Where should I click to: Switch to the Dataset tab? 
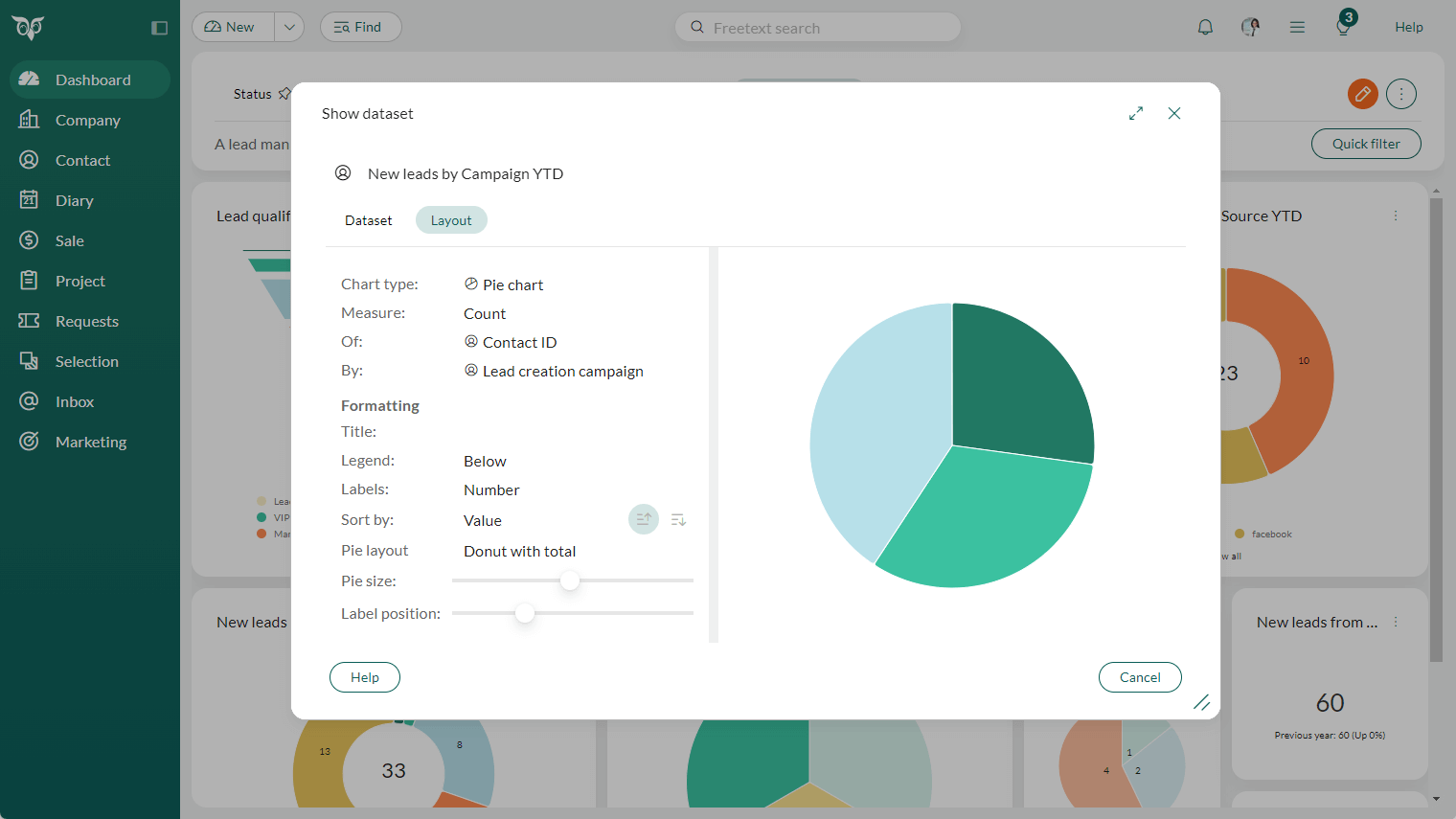coord(368,219)
